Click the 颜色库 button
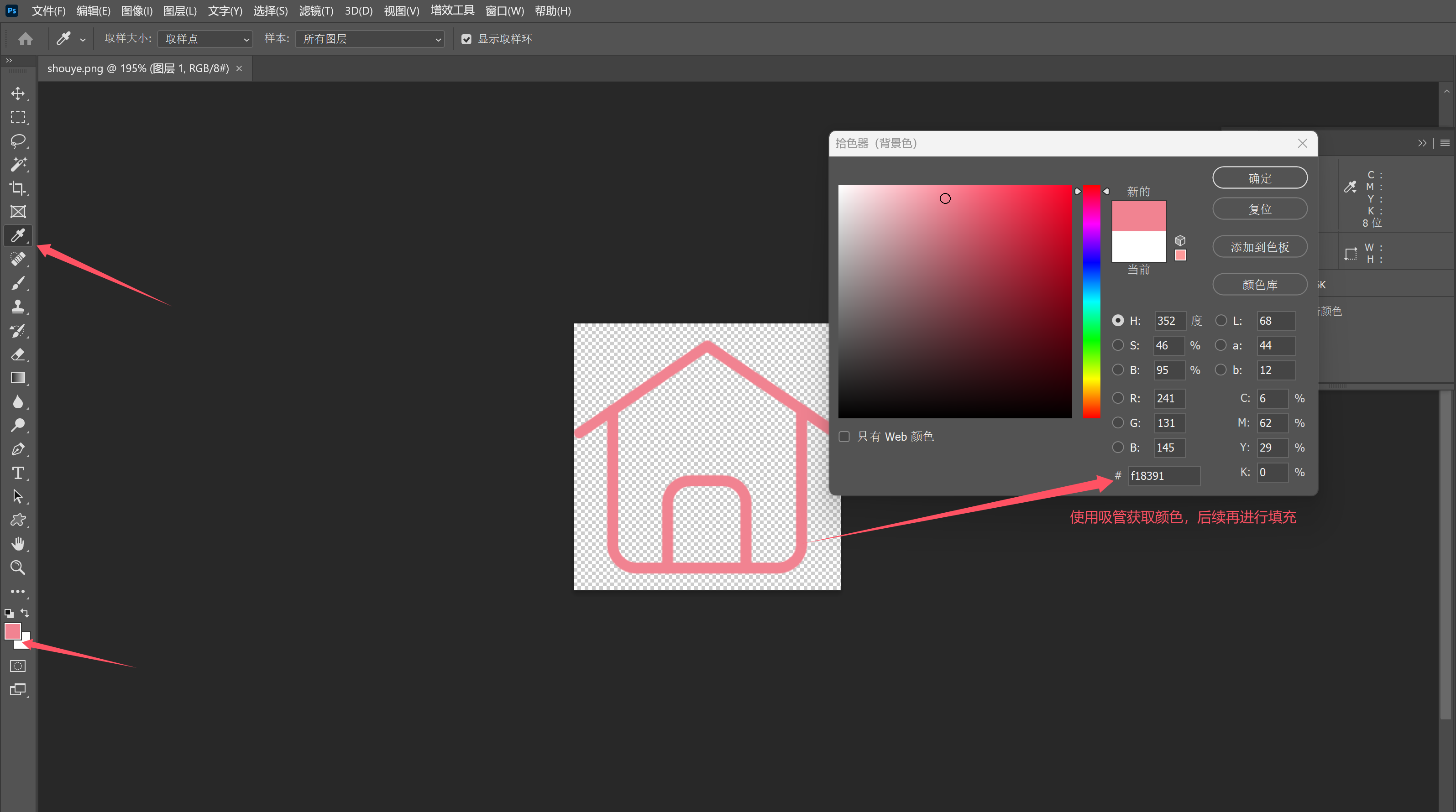Viewport: 1456px width, 812px height. click(x=1260, y=284)
